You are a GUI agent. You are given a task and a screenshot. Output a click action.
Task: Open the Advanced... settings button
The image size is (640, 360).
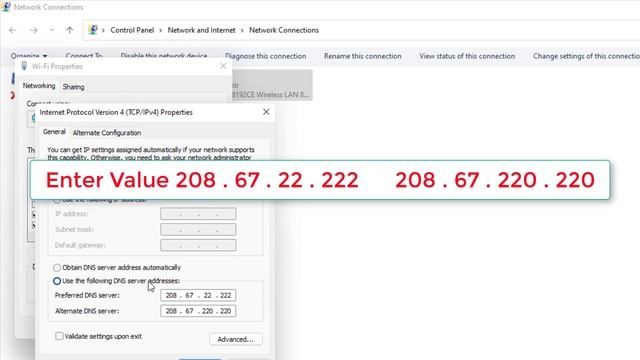point(236,339)
